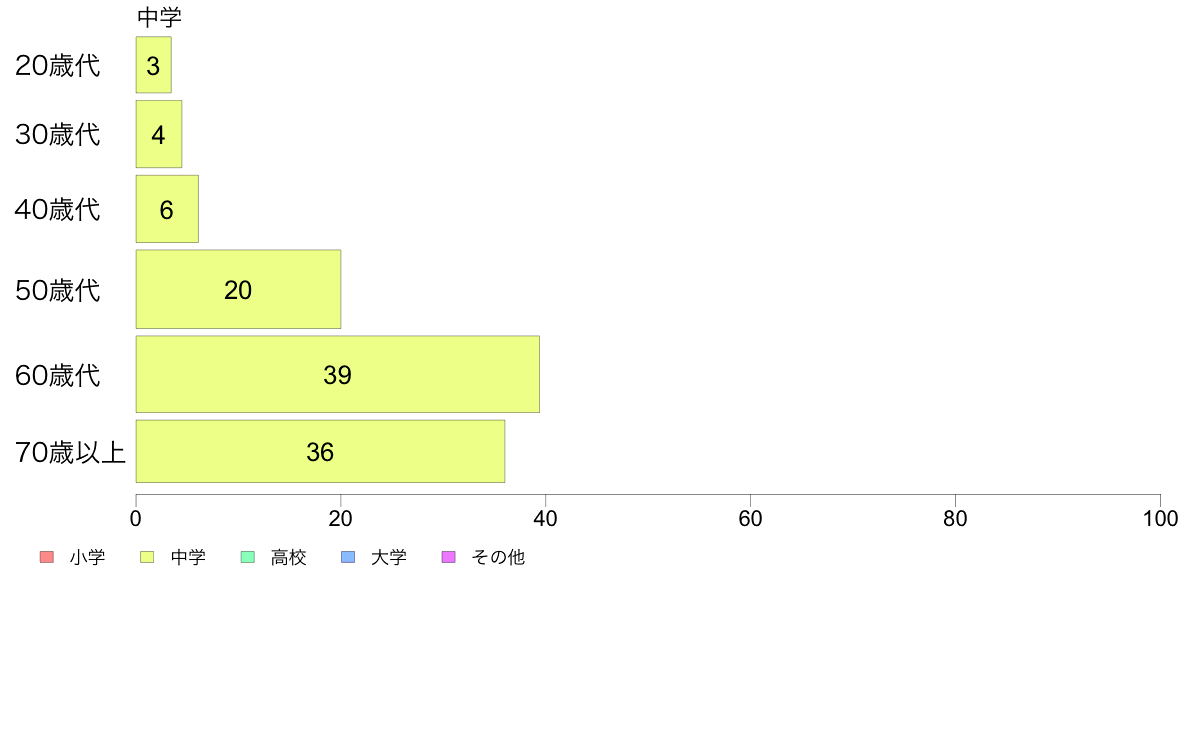Click the magenta その他 legend swatch

click(449, 557)
